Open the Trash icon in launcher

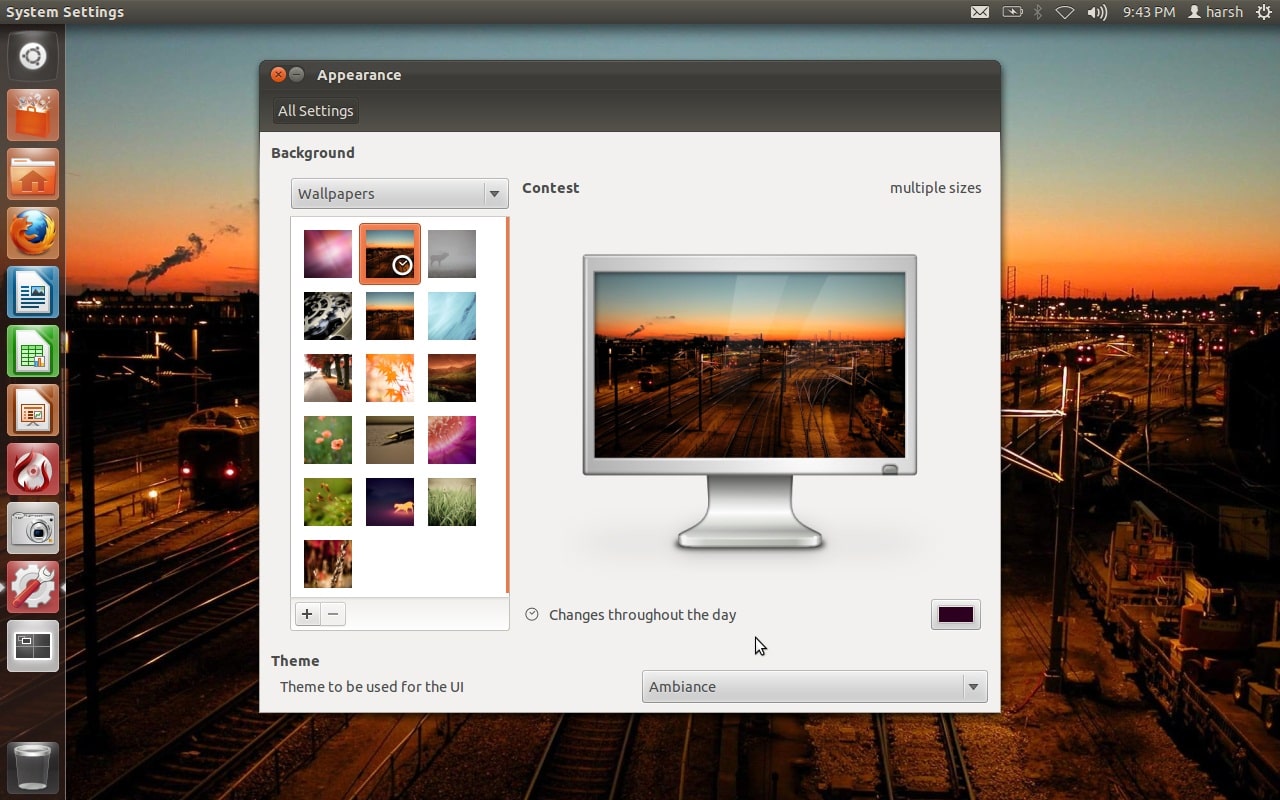(x=33, y=767)
